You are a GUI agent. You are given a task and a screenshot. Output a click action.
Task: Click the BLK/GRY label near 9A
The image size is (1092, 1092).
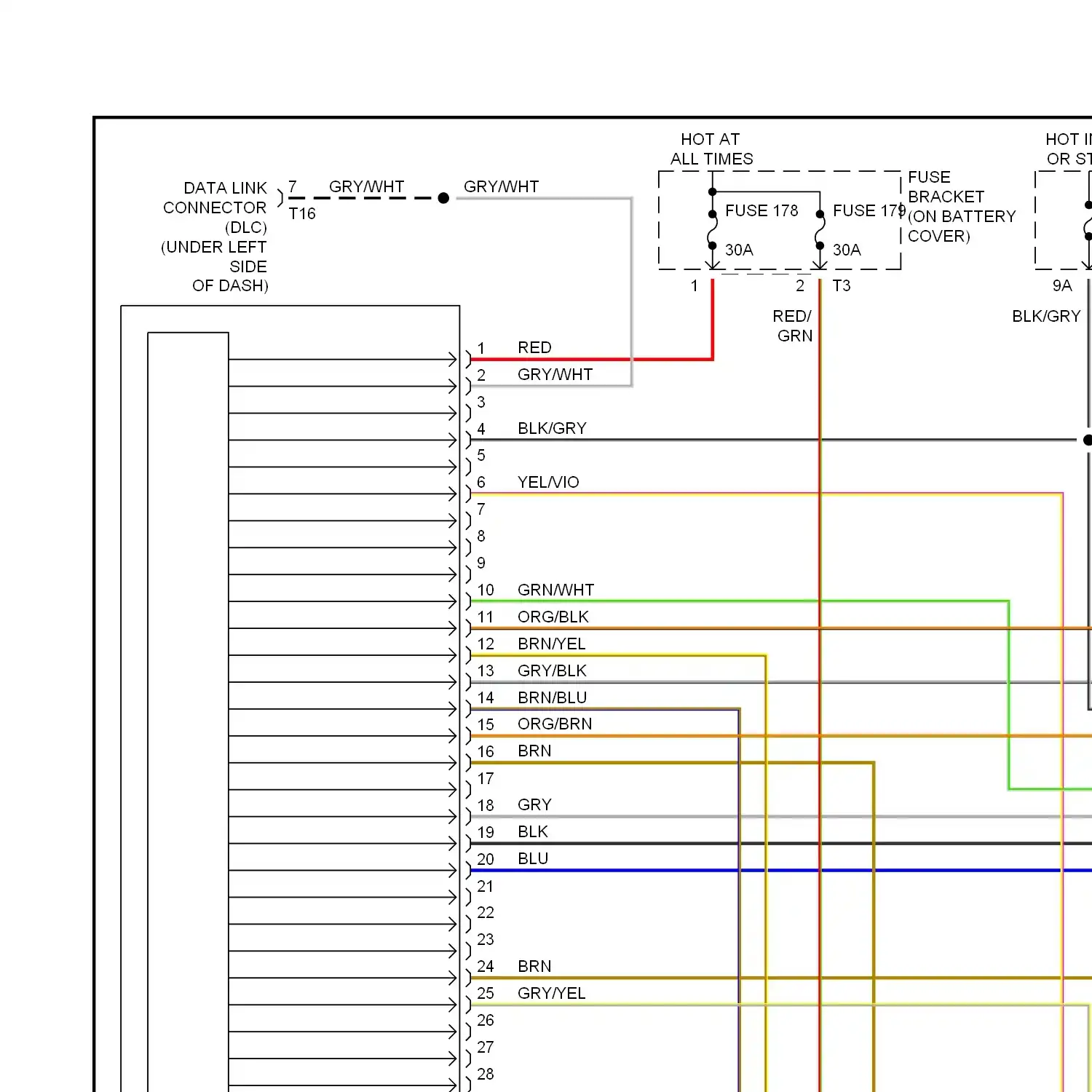[x=1046, y=316]
